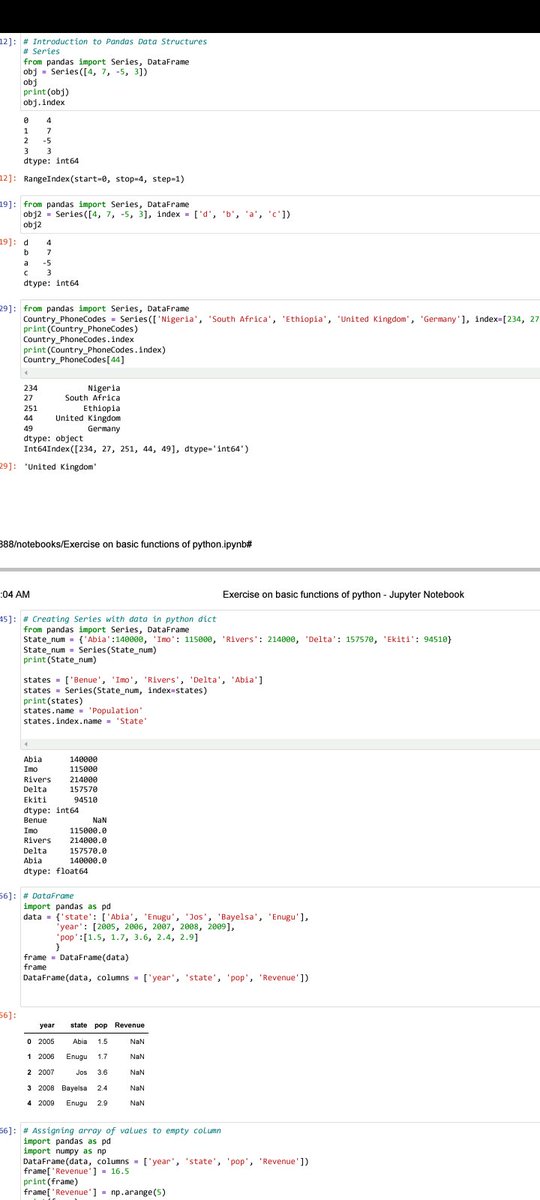Image resolution: width=540 pixels, height=1200 pixels.
Task: Click the output row 'Ekiti 94510'
Action: click(x=60, y=800)
